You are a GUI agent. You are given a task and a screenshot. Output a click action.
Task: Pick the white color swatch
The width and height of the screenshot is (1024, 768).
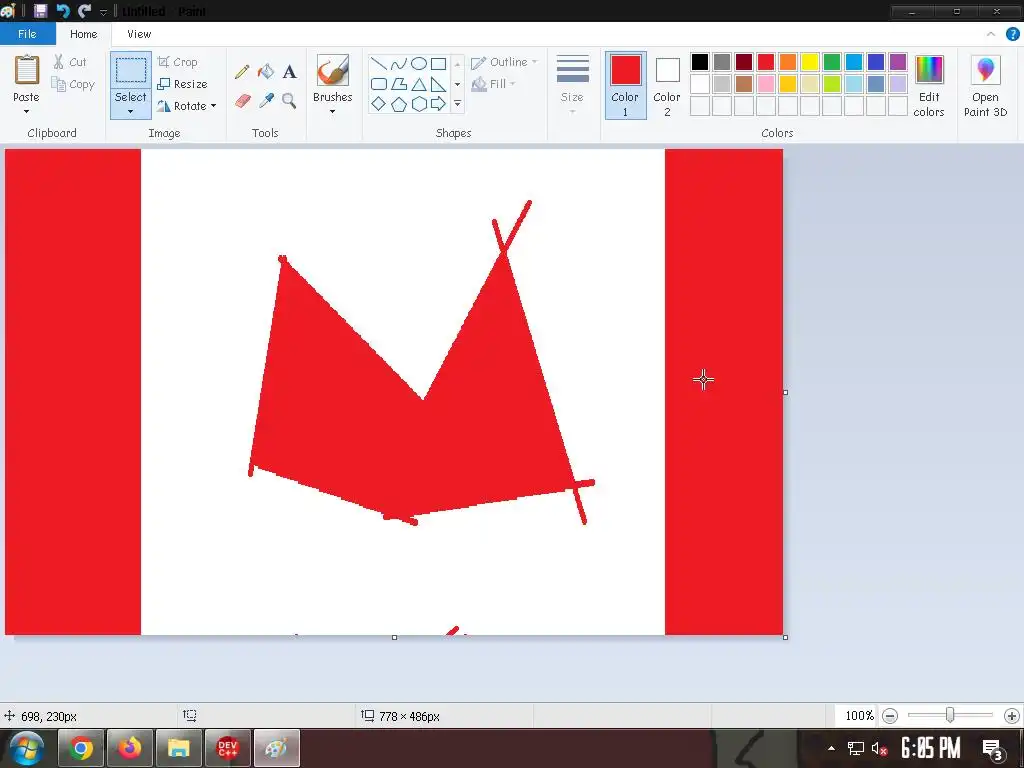click(699, 84)
